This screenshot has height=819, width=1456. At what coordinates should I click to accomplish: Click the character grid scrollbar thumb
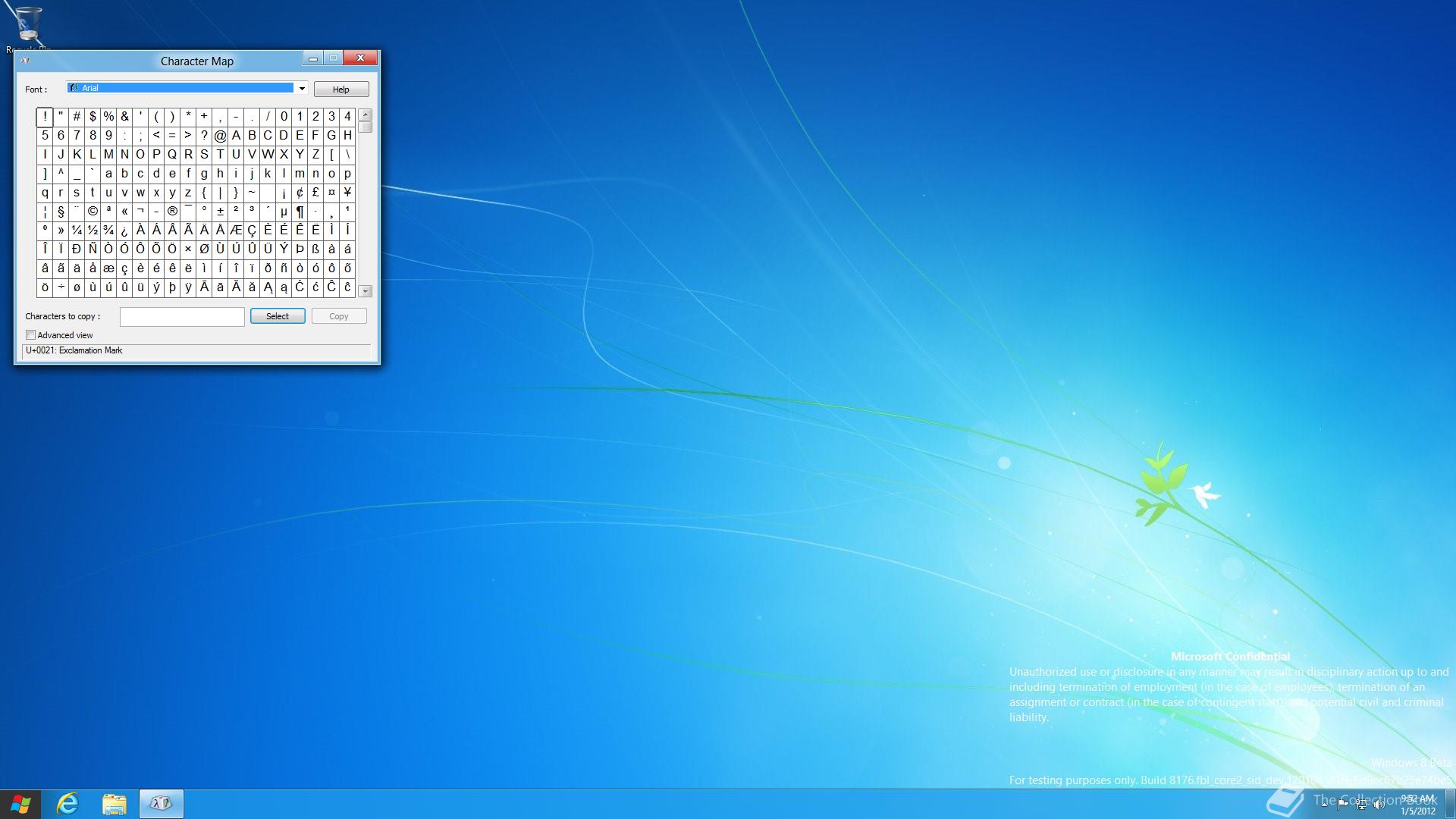(366, 127)
